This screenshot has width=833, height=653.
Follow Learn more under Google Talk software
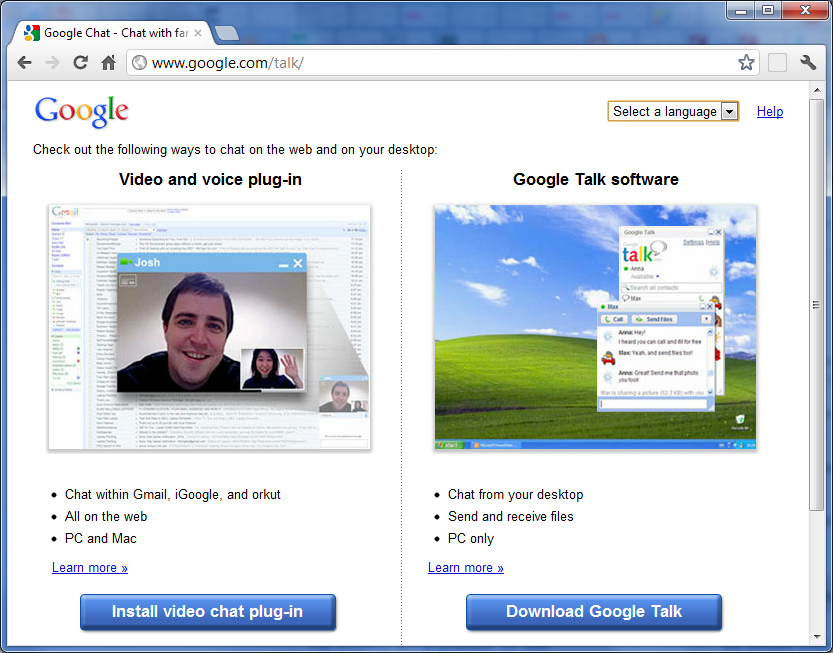[x=466, y=567]
